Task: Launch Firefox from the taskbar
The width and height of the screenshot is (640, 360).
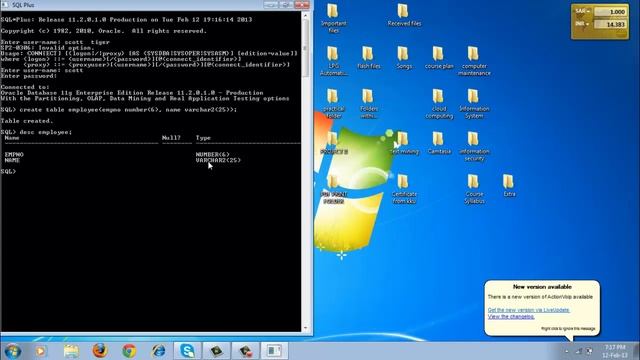Action: tap(100, 351)
